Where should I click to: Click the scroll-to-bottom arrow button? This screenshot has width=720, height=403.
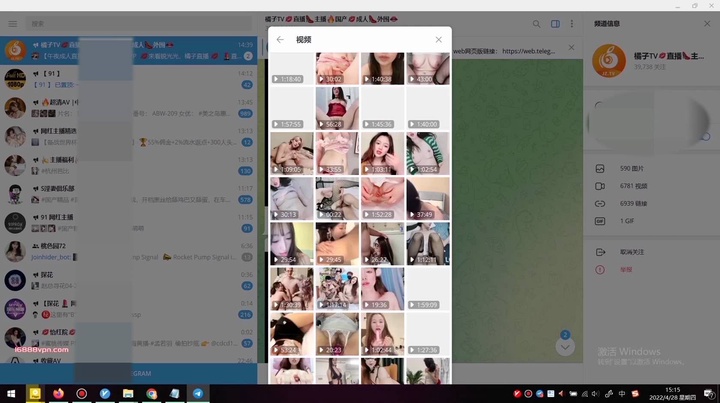click(565, 347)
